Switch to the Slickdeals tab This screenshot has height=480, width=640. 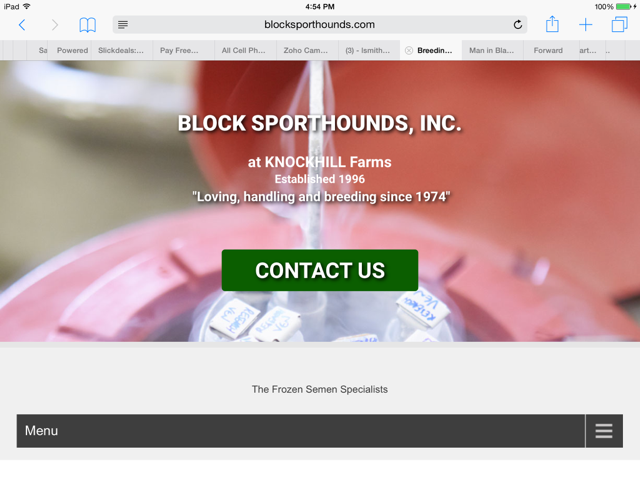point(121,51)
